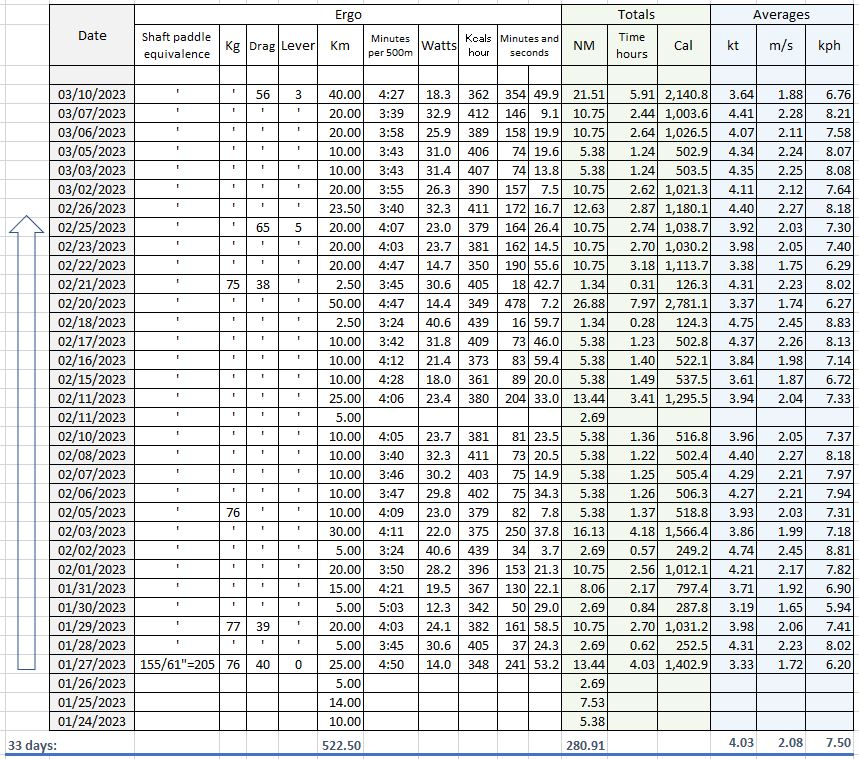
Task: Click the 01/27/2023 date cell
Action: click(91, 664)
